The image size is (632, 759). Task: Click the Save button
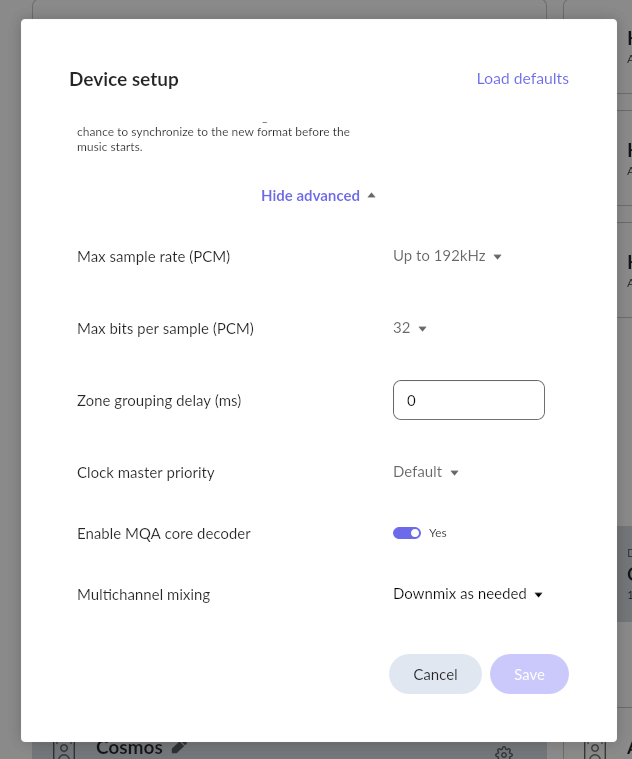point(529,674)
